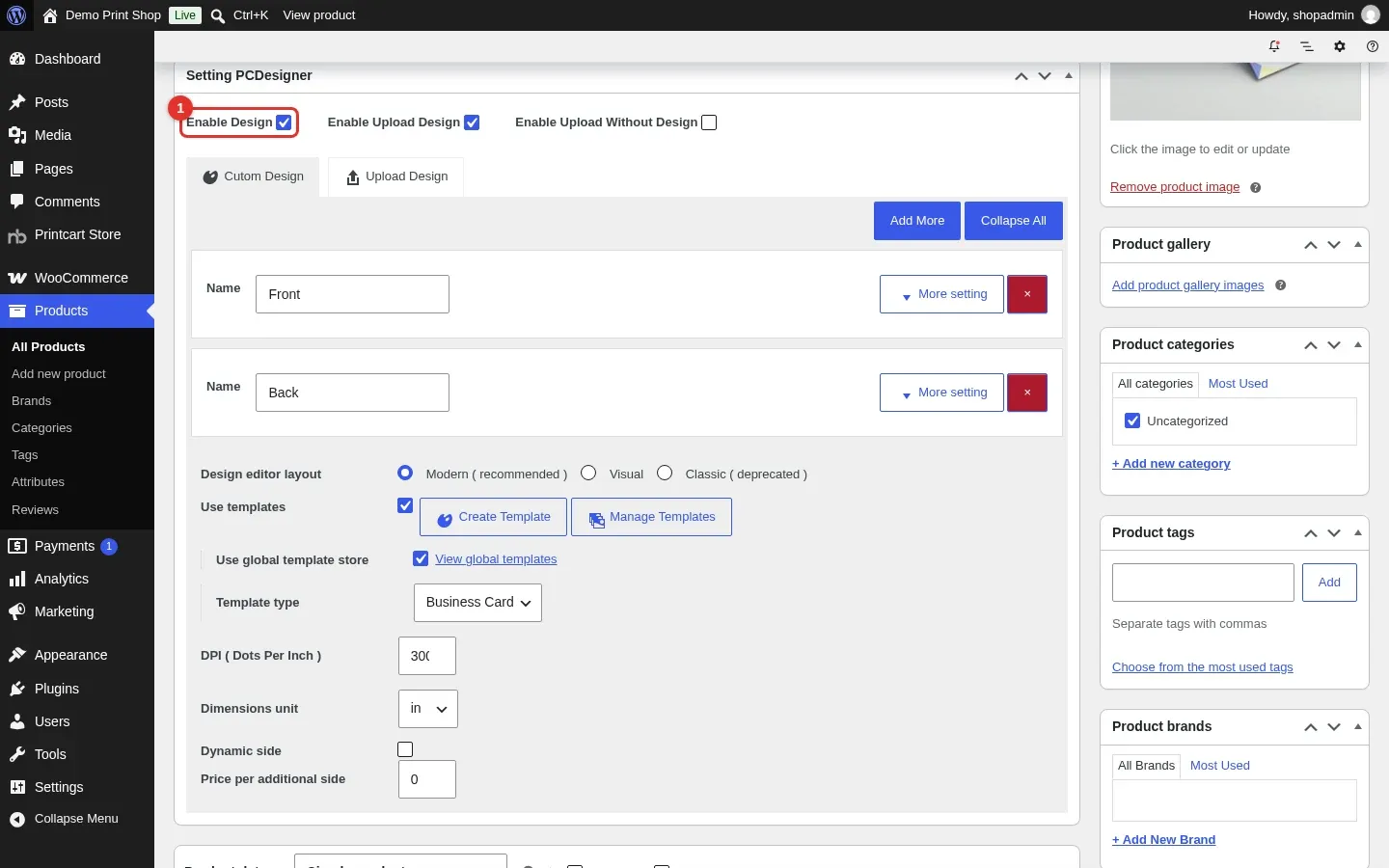
Task: Open the settings gear icon below the admin bar
Action: pyautogui.click(x=1340, y=46)
